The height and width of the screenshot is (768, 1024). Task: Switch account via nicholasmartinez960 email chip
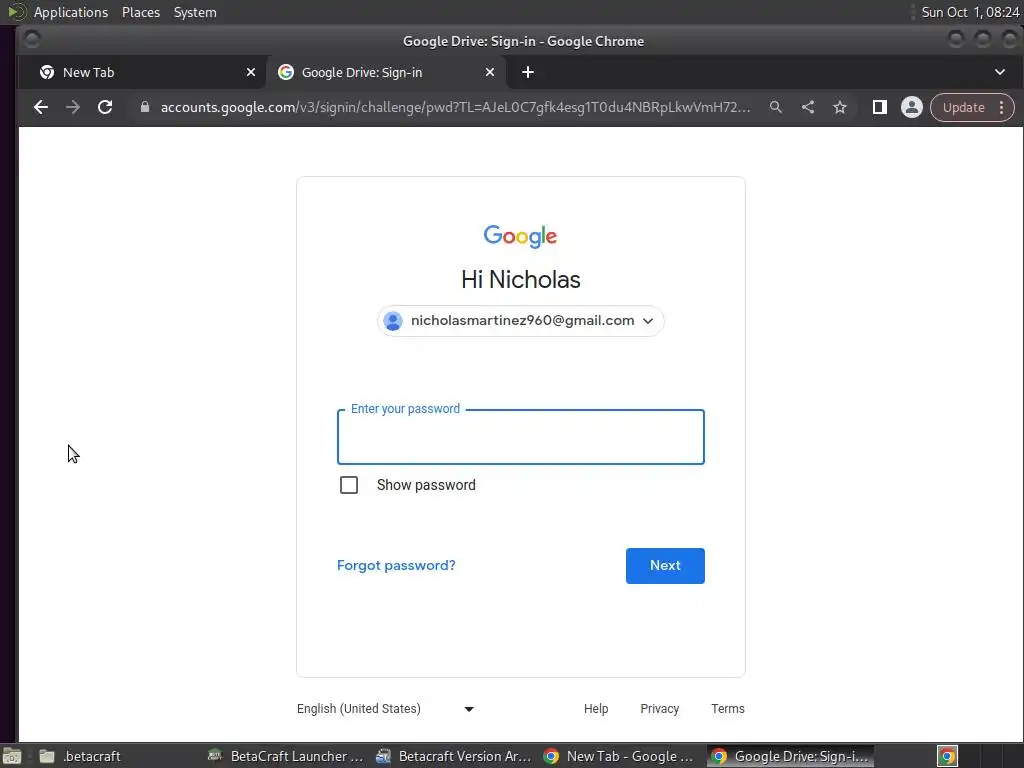(520, 321)
